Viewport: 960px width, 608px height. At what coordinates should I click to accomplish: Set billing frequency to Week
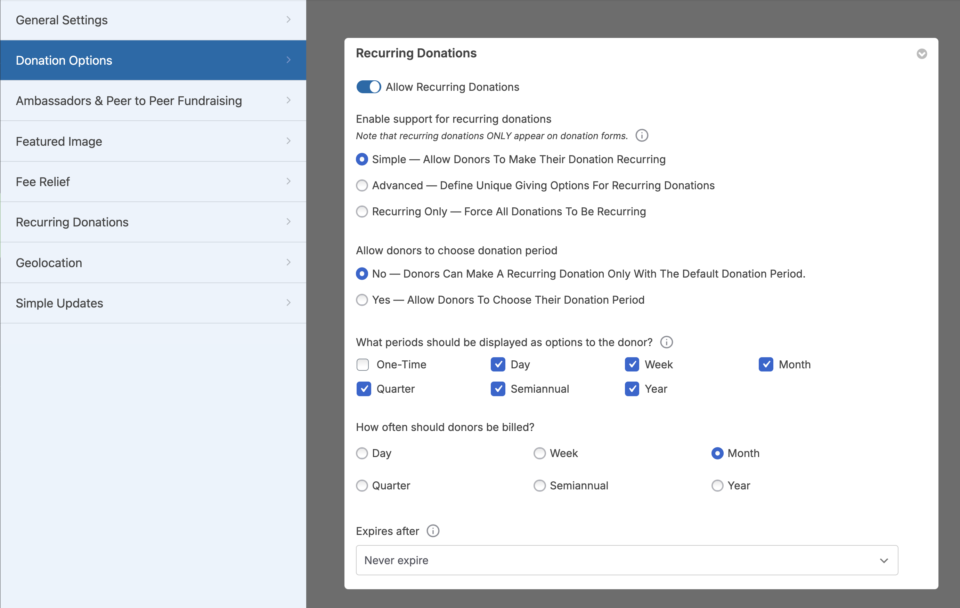[539, 453]
